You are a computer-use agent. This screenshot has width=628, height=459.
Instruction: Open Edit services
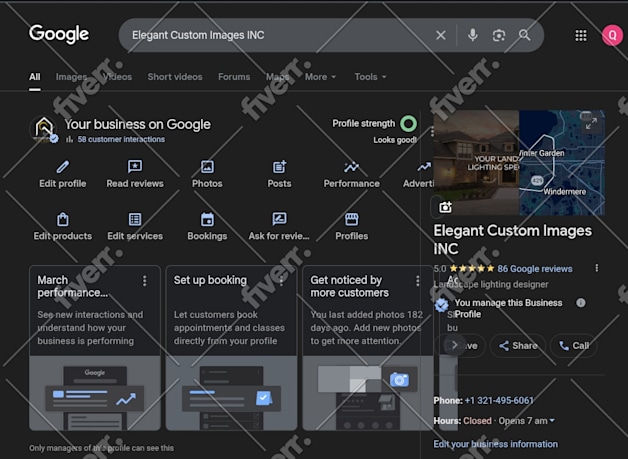point(135,227)
